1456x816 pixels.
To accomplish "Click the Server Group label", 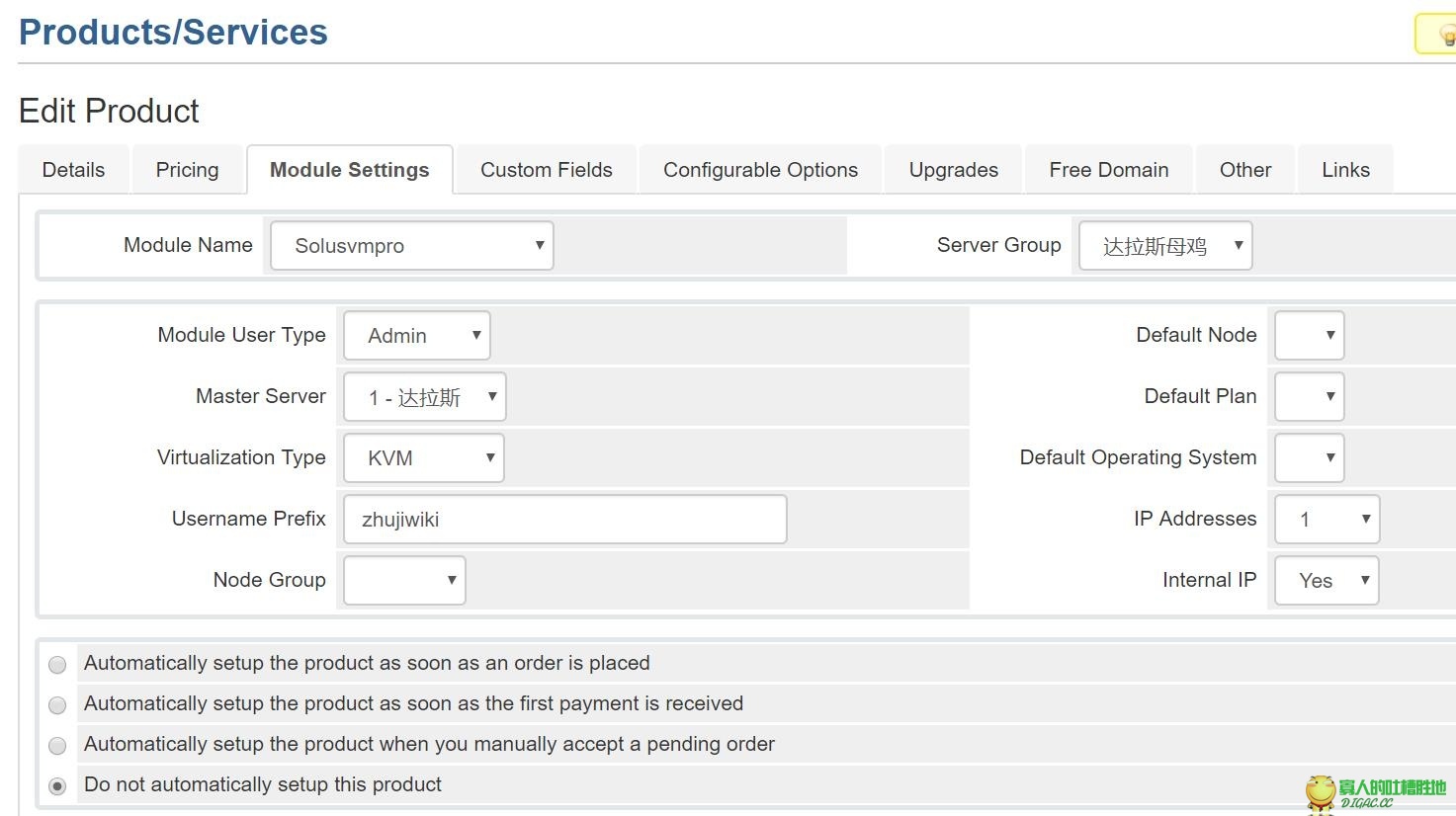I will [x=998, y=245].
